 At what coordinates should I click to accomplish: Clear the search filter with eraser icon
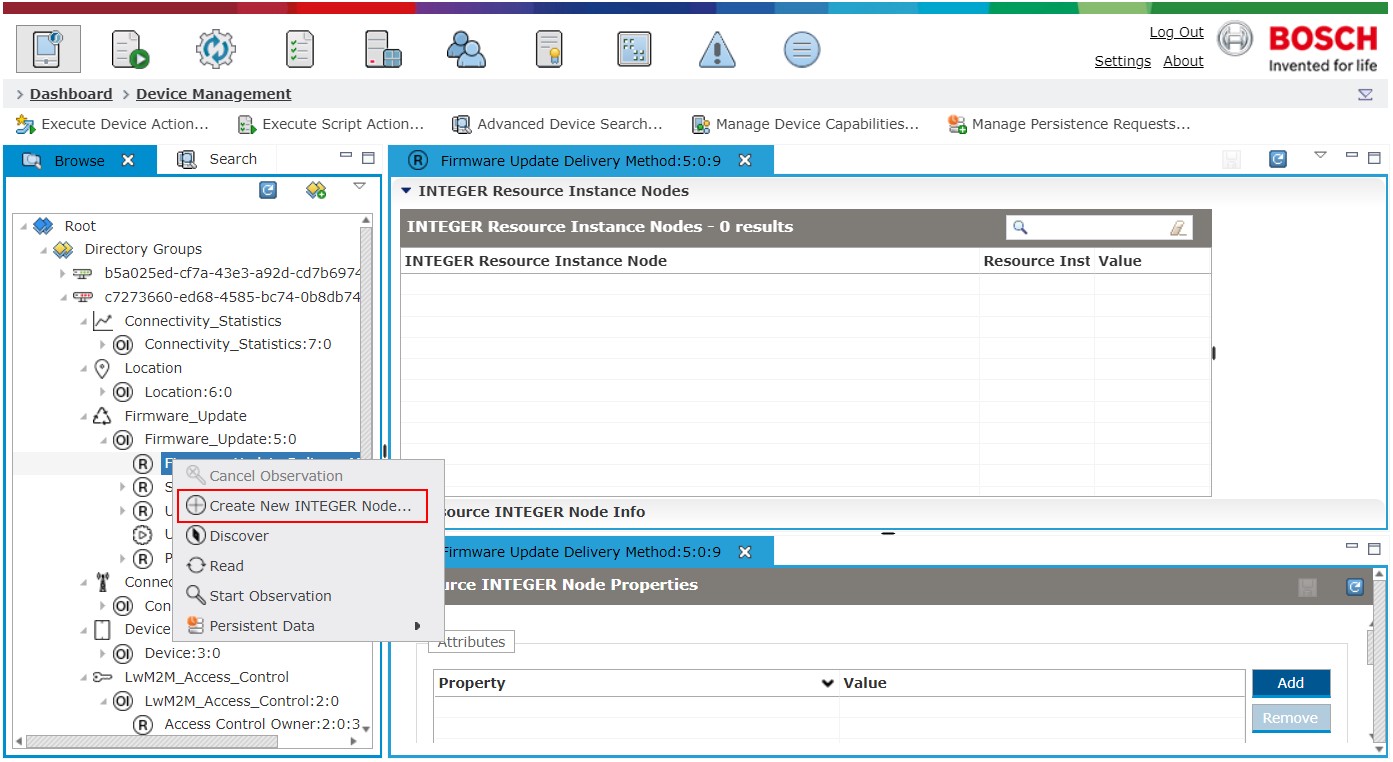[x=1179, y=228]
